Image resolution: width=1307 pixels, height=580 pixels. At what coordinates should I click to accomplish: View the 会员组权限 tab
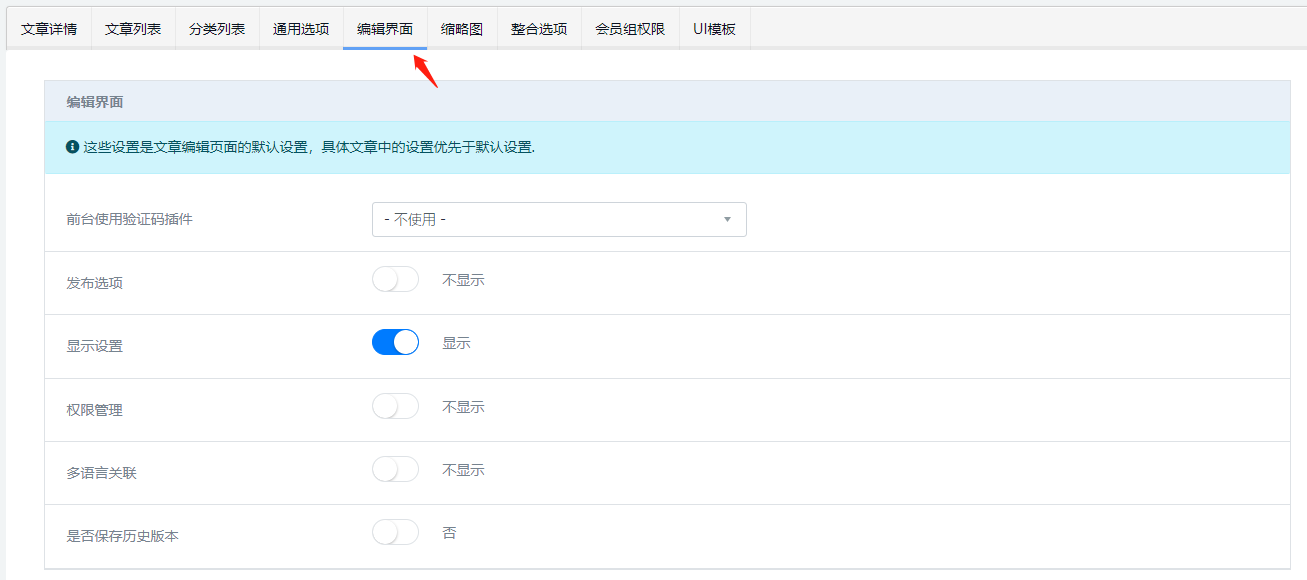(x=630, y=29)
